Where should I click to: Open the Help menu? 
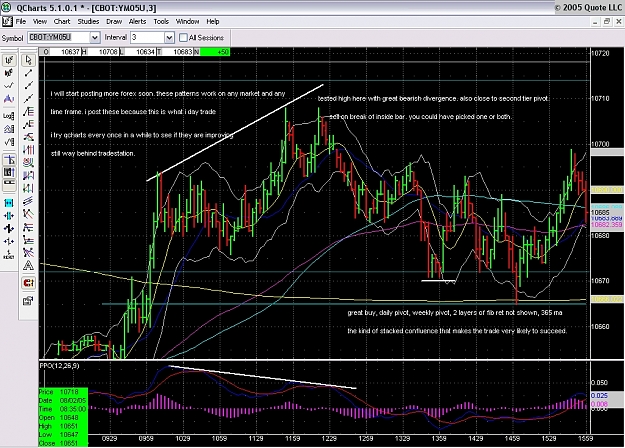click(x=213, y=22)
